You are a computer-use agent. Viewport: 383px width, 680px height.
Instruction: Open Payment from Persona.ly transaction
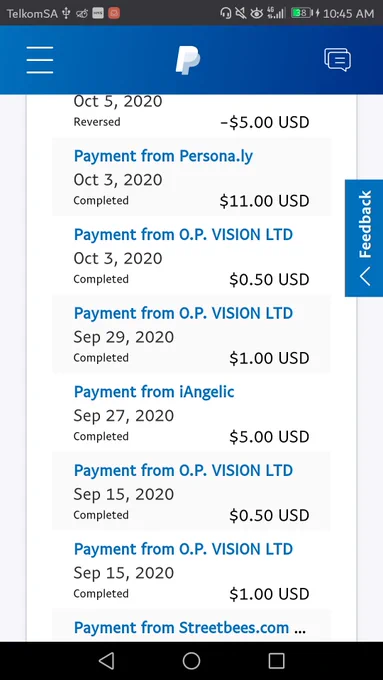pos(191,177)
